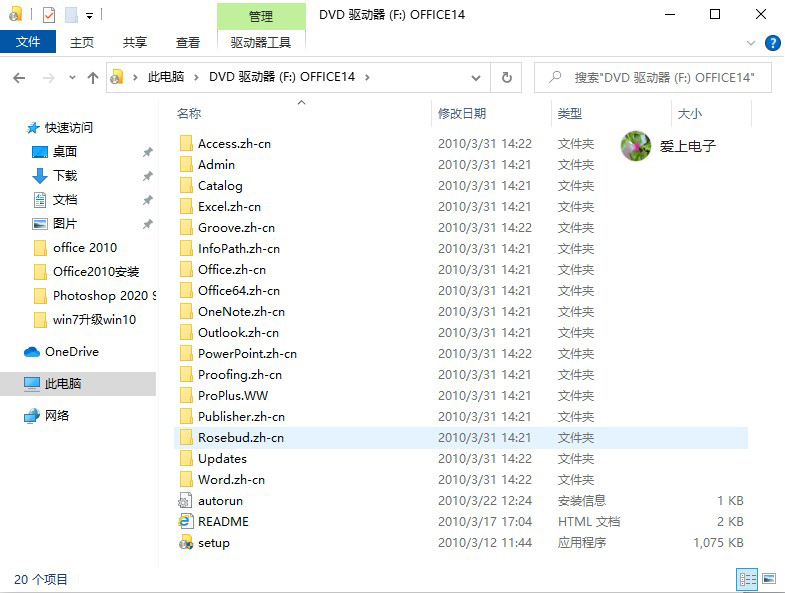
Task: Open the 文件 menu
Action: (28, 42)
